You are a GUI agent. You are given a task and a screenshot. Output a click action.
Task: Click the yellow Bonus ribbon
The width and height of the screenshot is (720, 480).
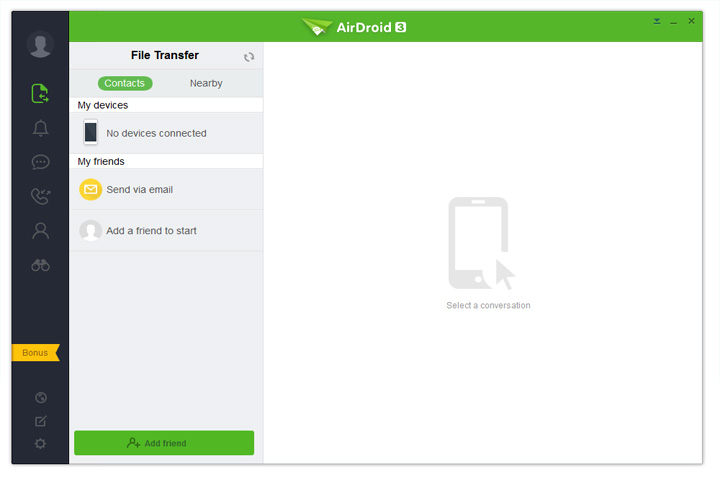click(x=35, y=352)
